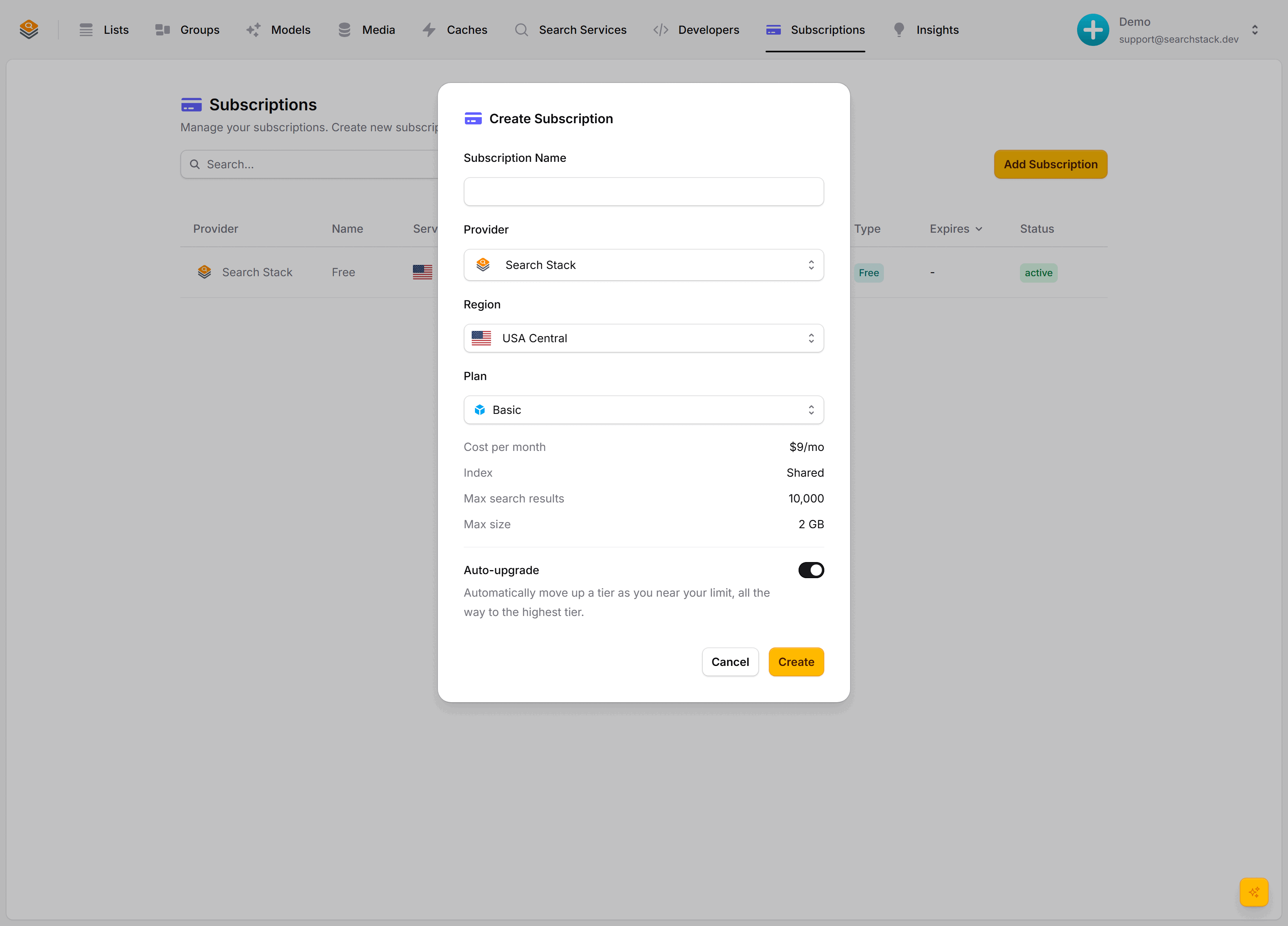1288x926 pixels.
Task: Click the Insights lightbulb icon
Action: click(898, 29)
